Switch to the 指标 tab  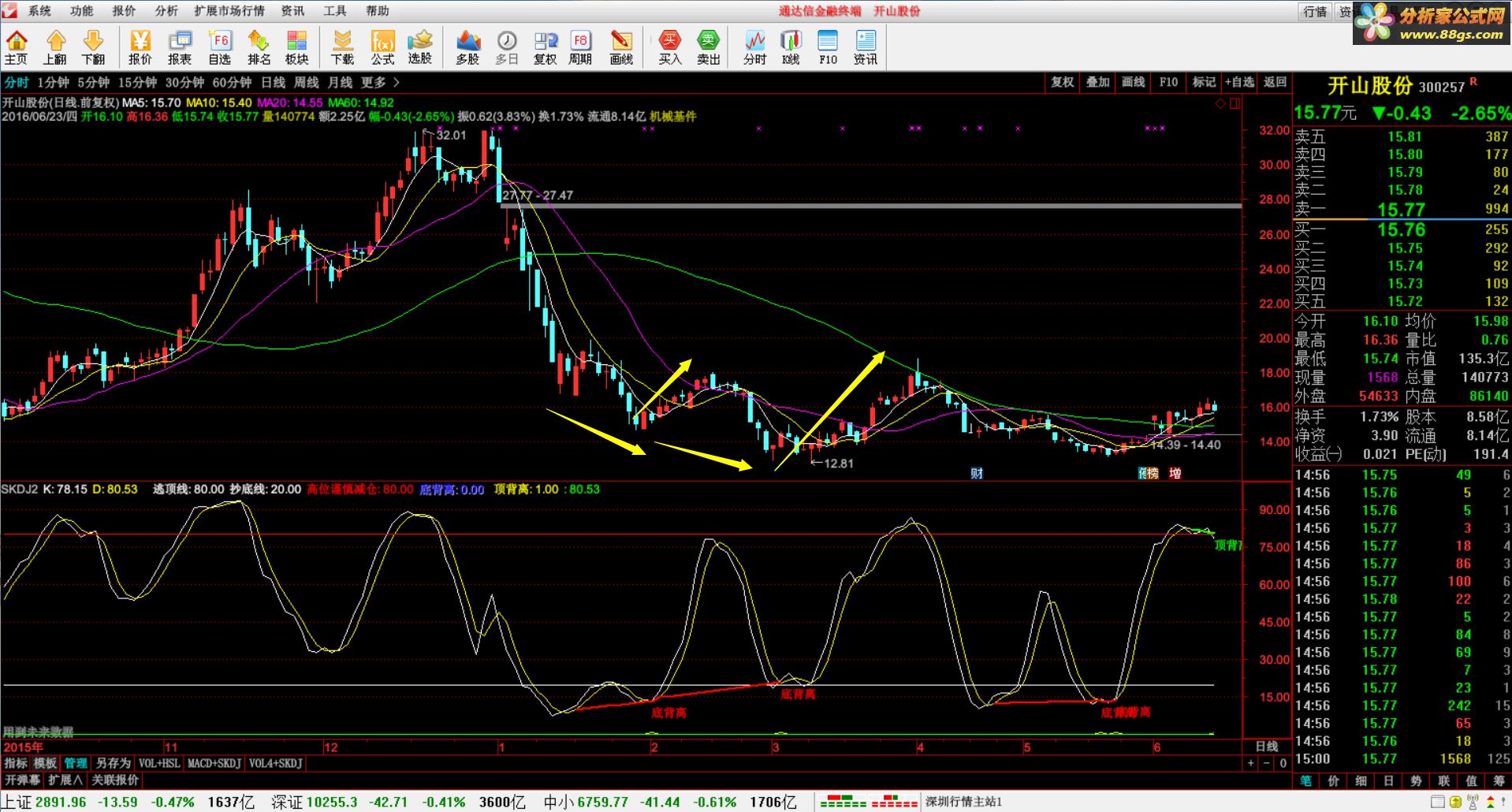[x=15, y=763]
